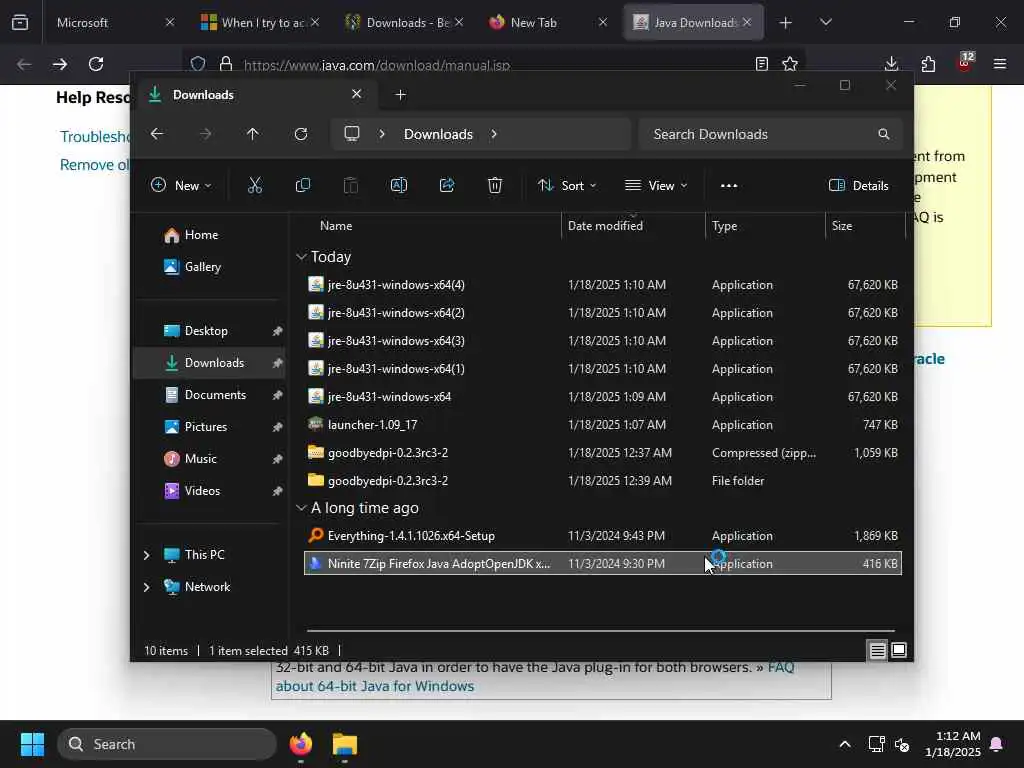1024x768 pixels.
Task: Open the notifications bell in the taskbar
Action: [997, 744]
